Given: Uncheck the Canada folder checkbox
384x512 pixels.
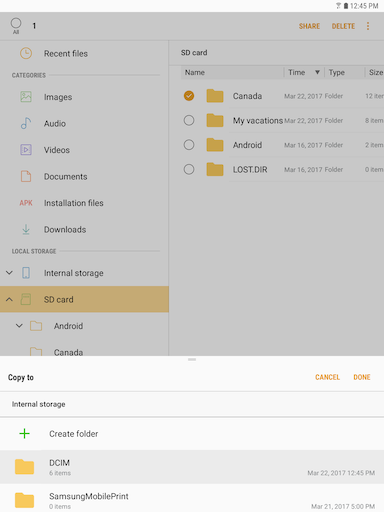Looking at the screenshot, I should 189,96.
